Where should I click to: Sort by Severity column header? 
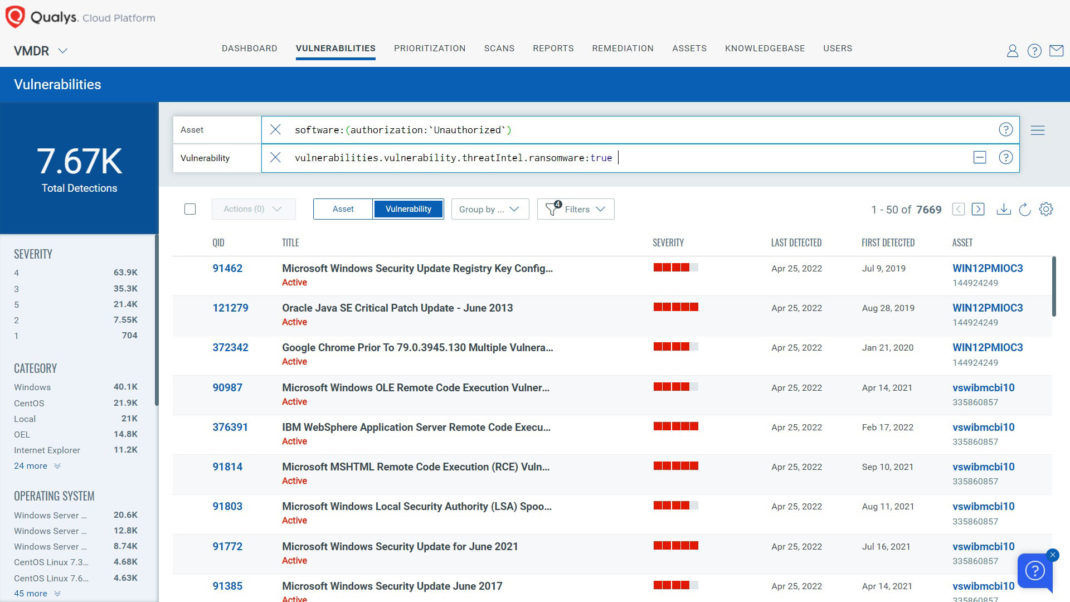(667, 242)
